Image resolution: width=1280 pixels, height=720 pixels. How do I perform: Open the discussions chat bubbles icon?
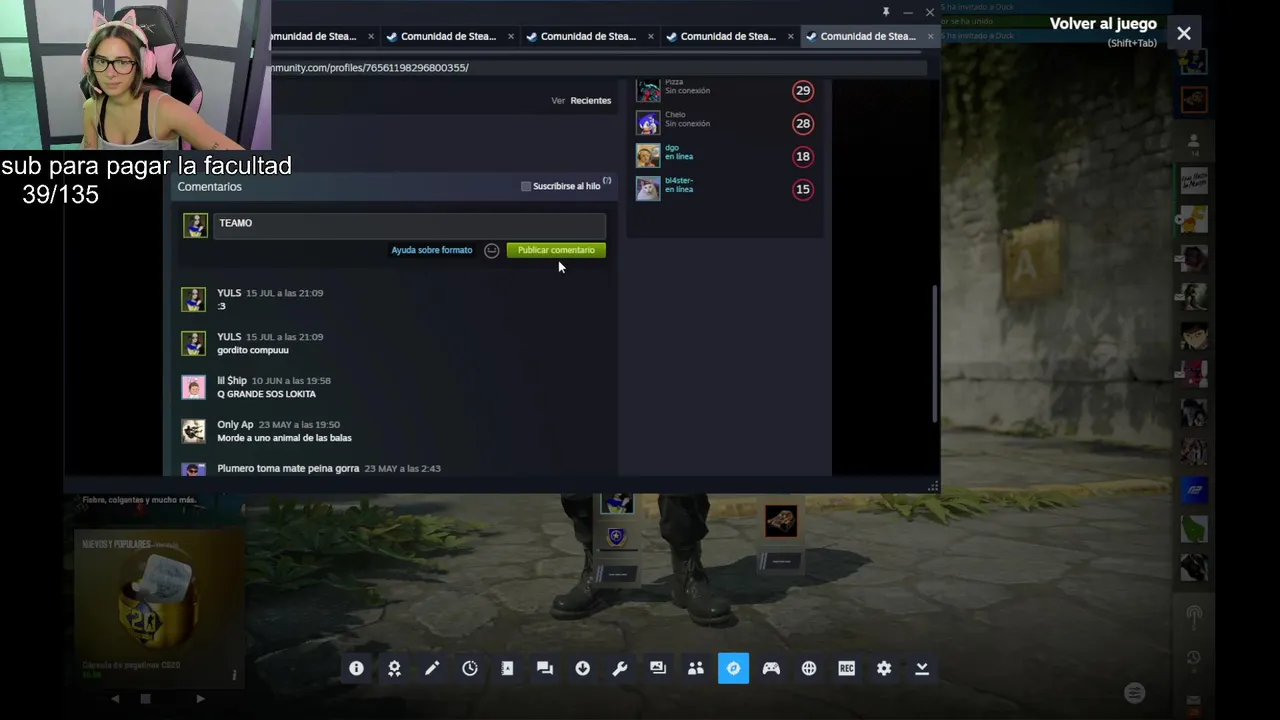(545, 668)
